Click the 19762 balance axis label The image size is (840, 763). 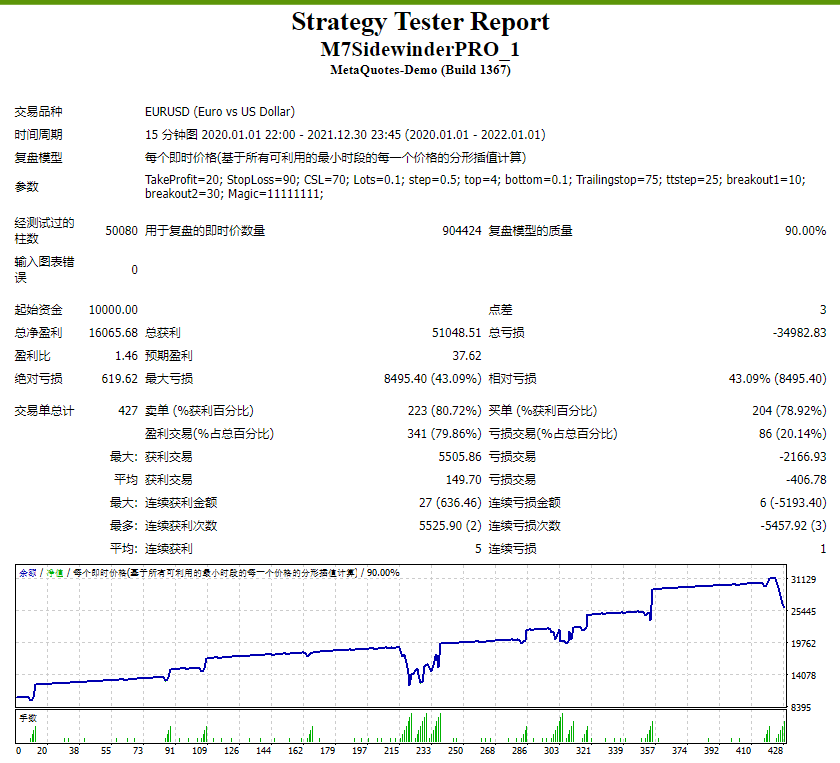(x=803, y=644)
